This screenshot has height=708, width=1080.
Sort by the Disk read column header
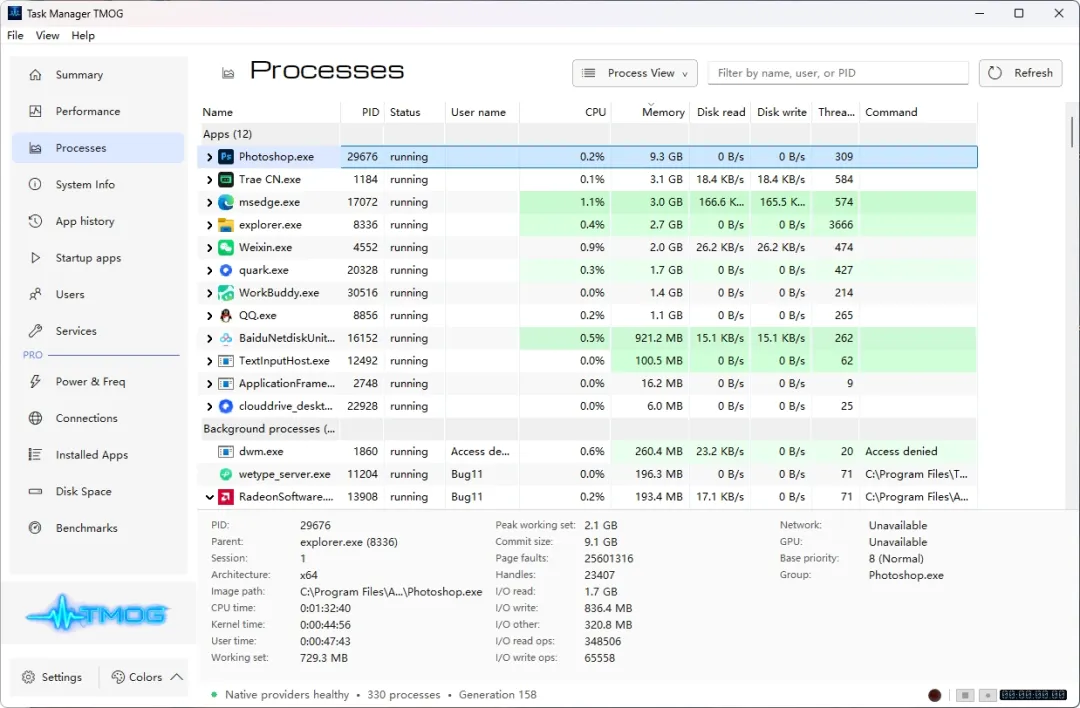point(720,112)
